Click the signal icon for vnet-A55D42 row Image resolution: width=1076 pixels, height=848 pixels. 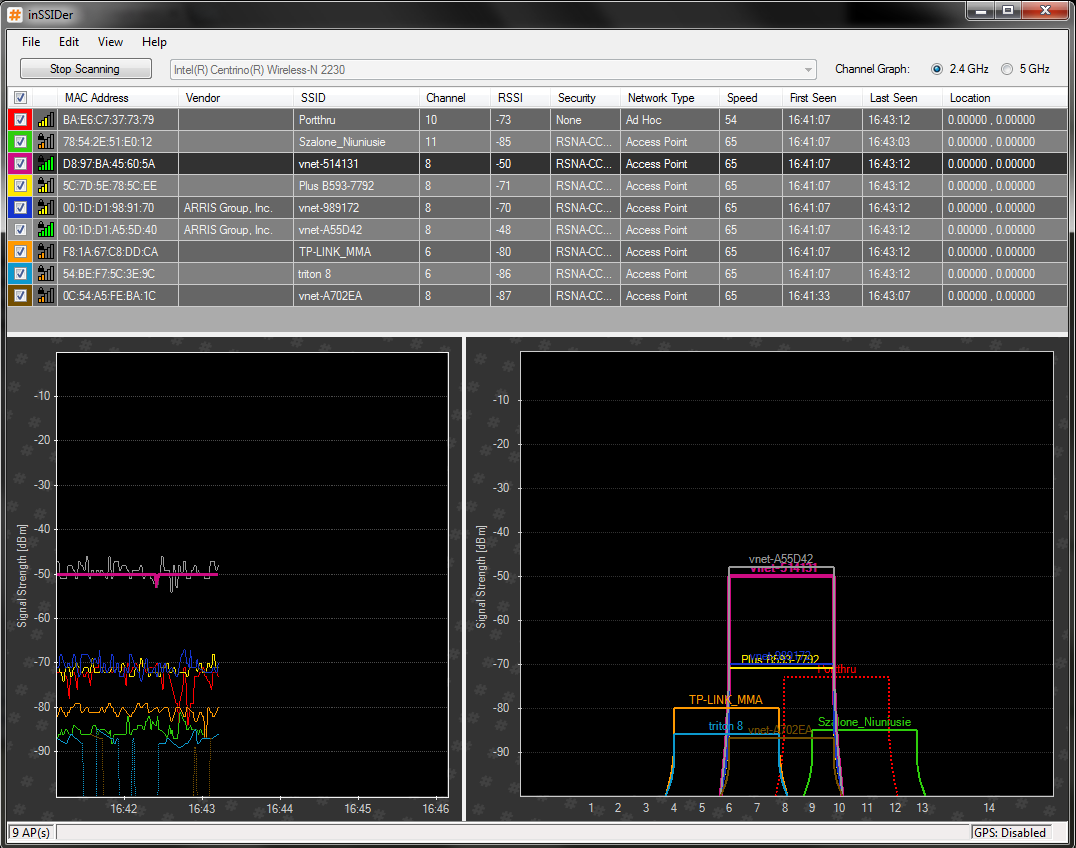45,230
